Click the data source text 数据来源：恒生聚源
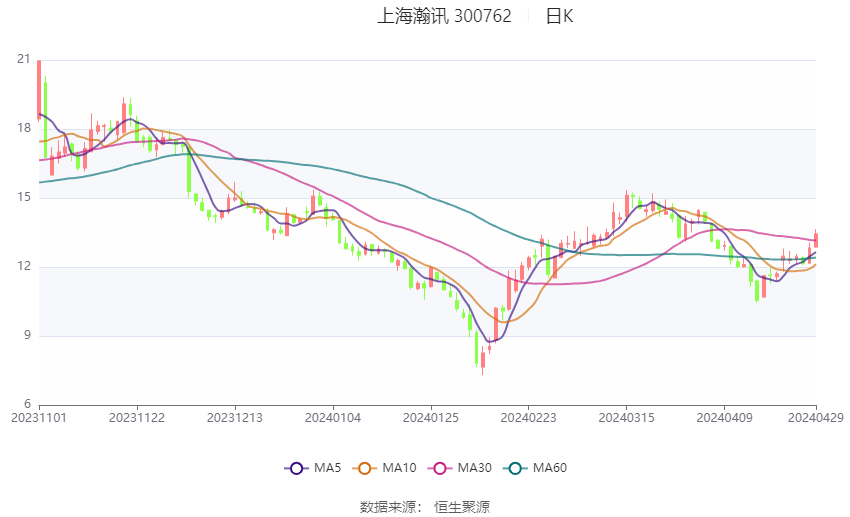The image size is (850, 517). click(424, 507)
